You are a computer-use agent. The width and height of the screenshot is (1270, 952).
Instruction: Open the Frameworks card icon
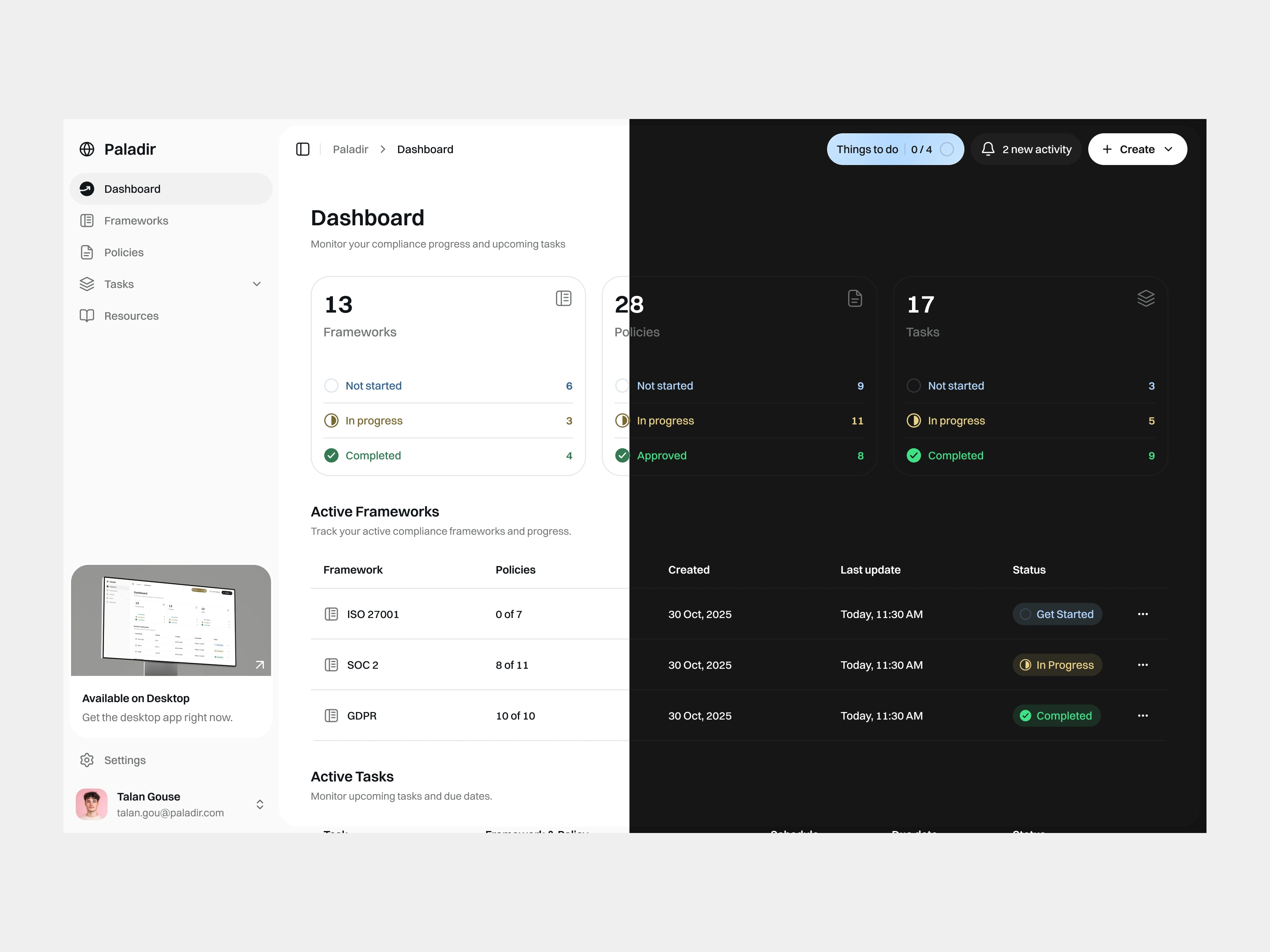point(563,298)
